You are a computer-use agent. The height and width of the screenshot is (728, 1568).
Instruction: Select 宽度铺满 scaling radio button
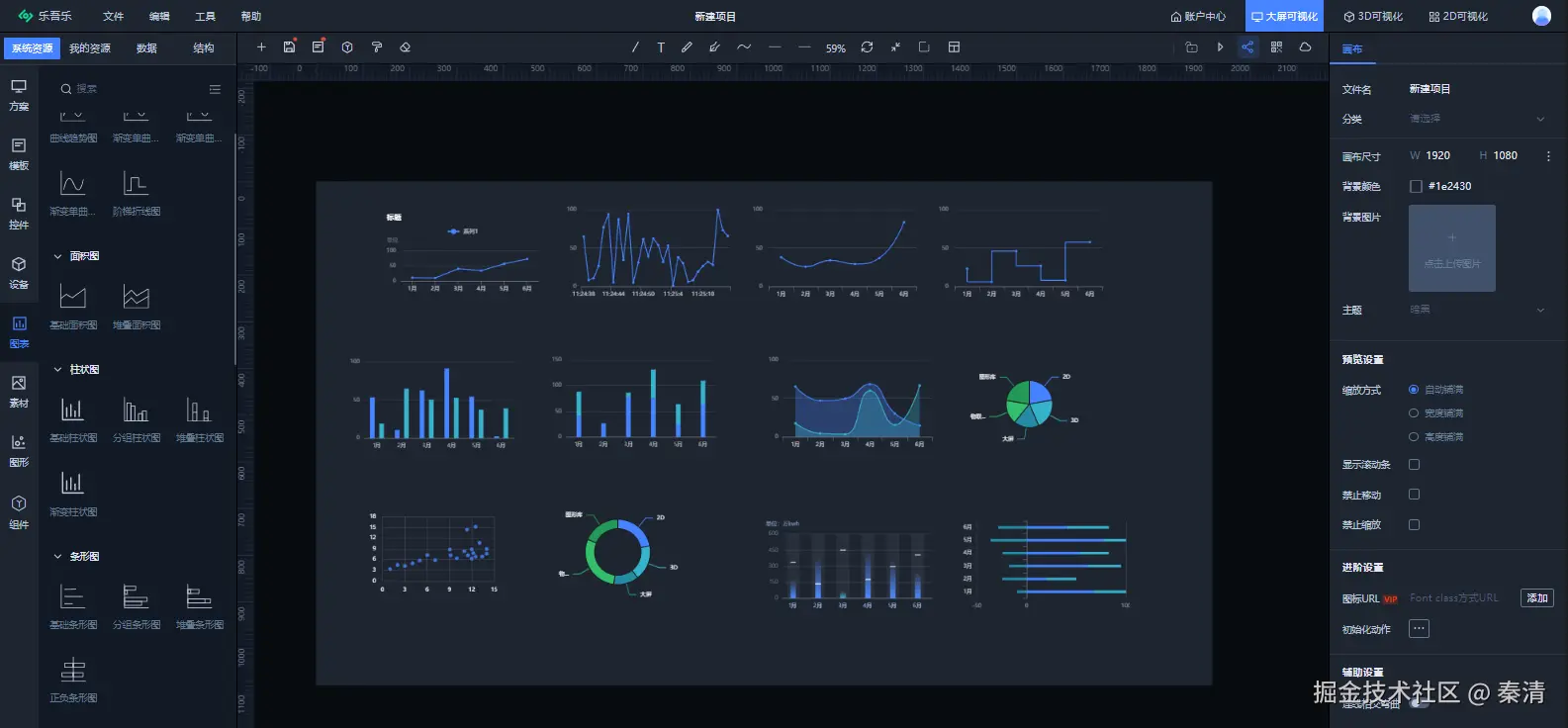[1414, 413]
